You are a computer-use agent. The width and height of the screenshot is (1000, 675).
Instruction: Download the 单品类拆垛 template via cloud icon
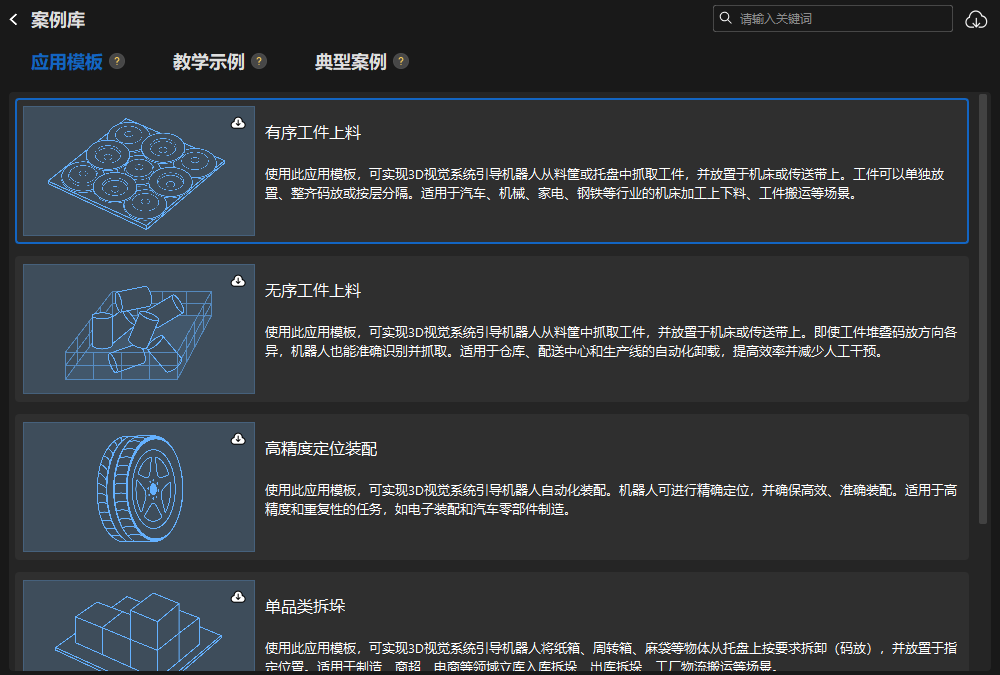pos(238,597)
